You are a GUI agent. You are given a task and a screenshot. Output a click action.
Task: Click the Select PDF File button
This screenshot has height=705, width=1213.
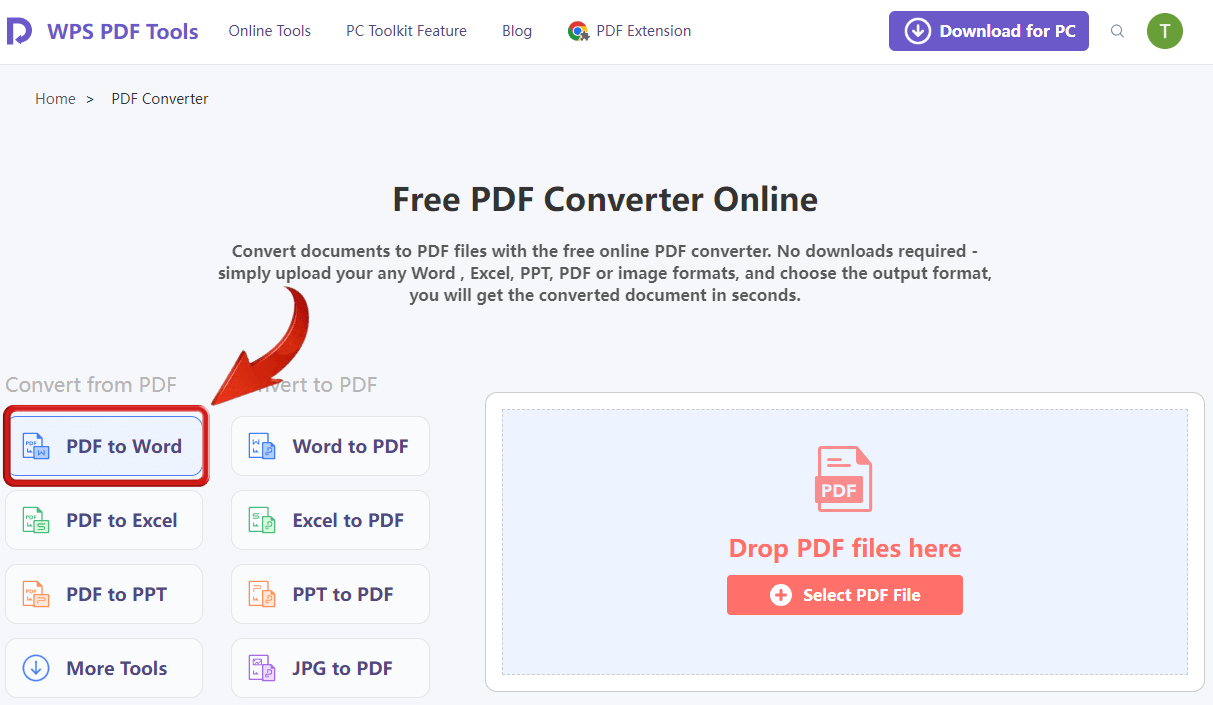click(844, 594)
